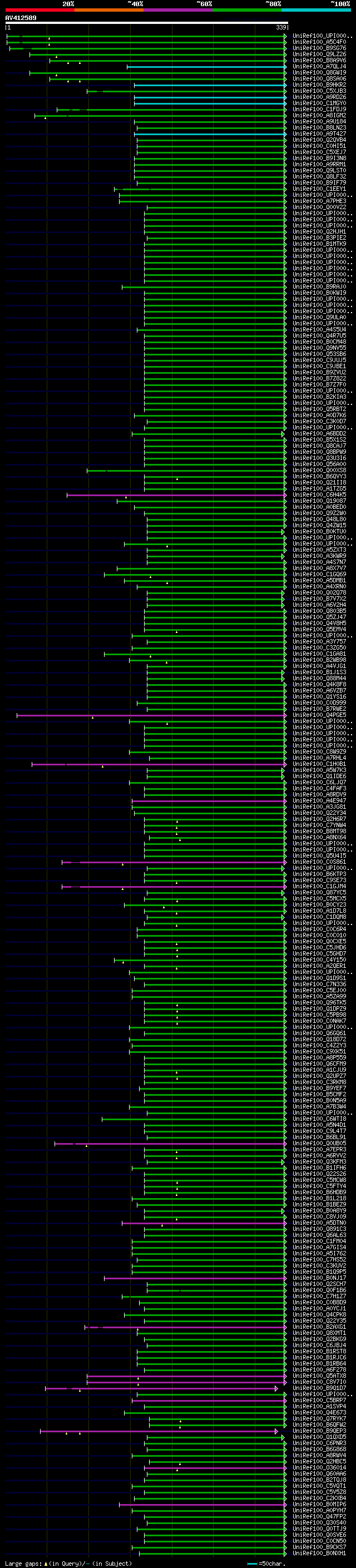Click the purple bar for UniRef100_C1H0B1

click(x=159, y=764)
